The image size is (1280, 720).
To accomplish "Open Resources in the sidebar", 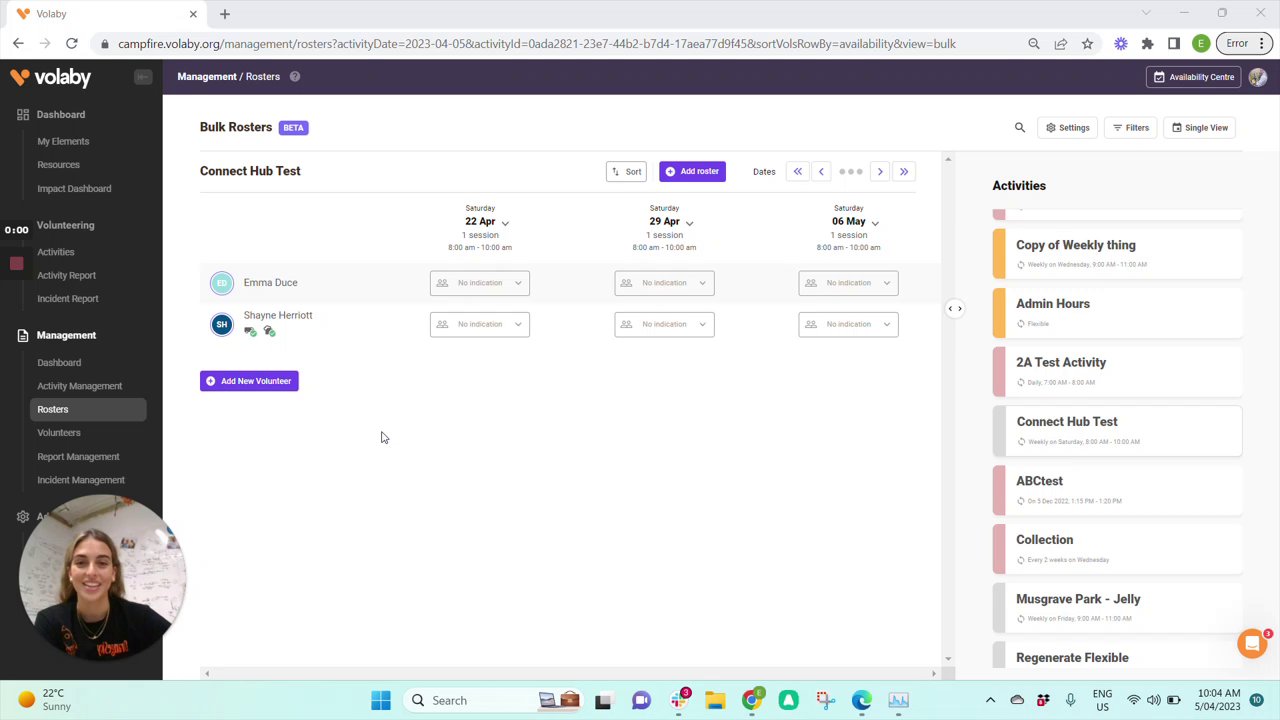I will [58, 165].
